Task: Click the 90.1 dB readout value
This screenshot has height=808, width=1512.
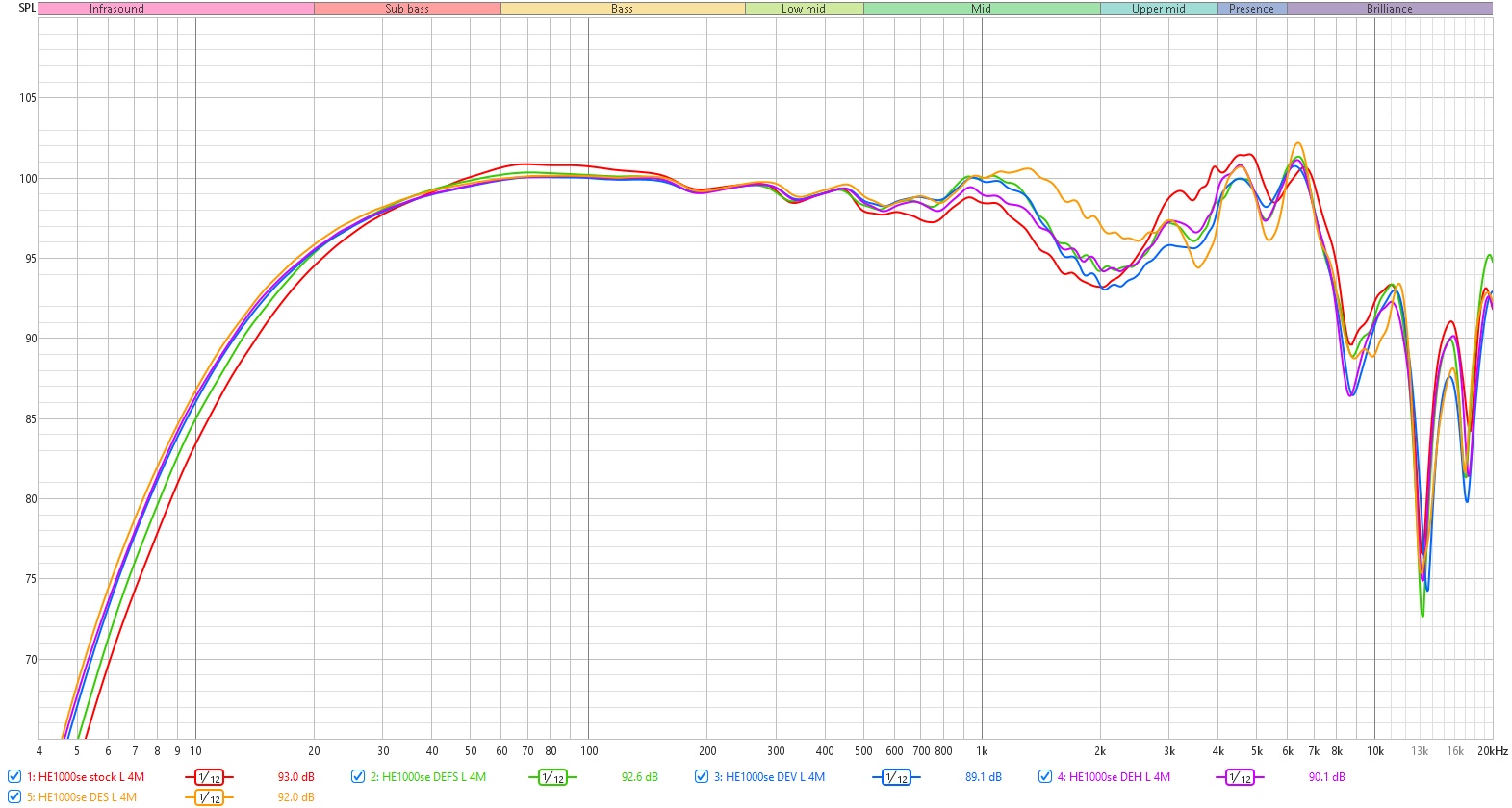Action: pyautogui.click(x=1327, y=777)
